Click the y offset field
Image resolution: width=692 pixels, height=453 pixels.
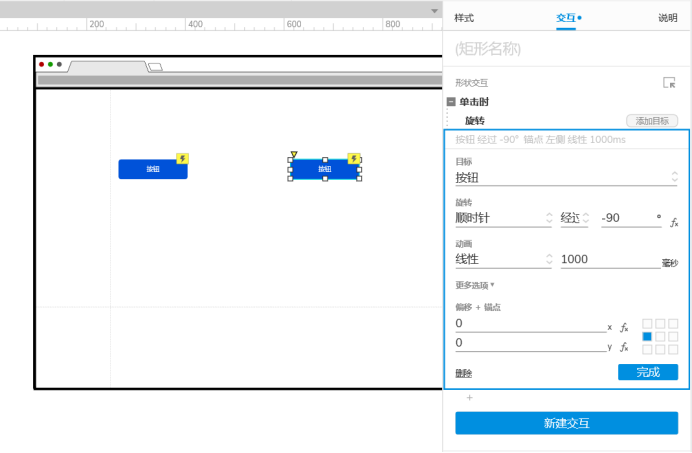(531, 343)
